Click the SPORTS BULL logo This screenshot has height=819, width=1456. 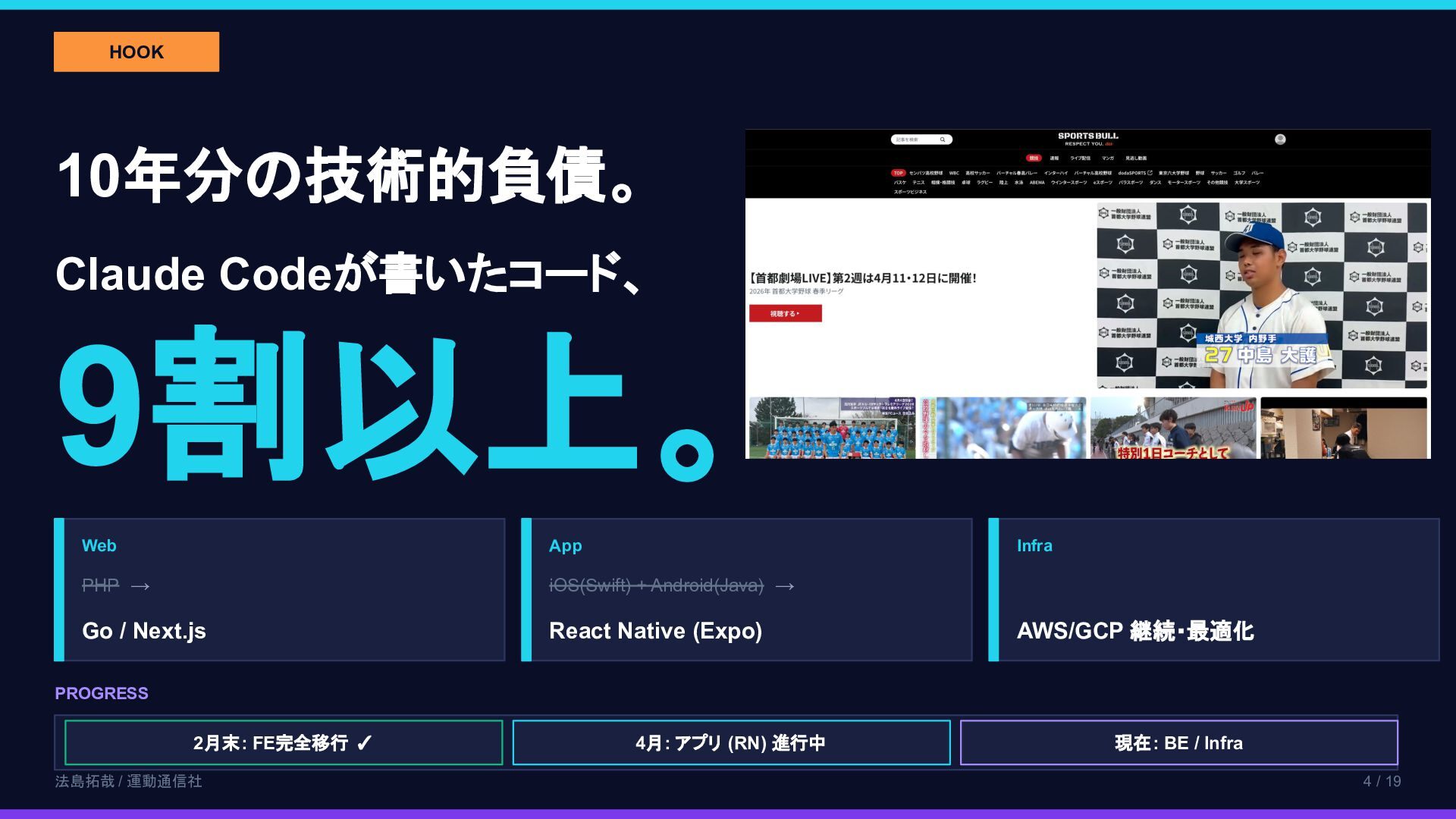pyautogui.click(x=1087, y=139)
